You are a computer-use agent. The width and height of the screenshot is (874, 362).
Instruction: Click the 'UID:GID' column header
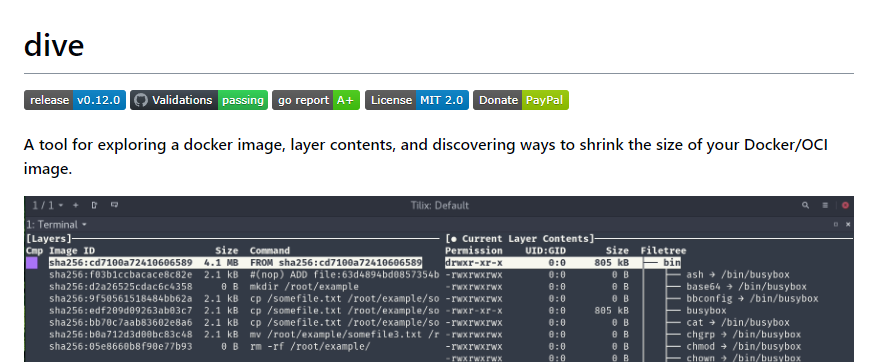coord(545,251)
